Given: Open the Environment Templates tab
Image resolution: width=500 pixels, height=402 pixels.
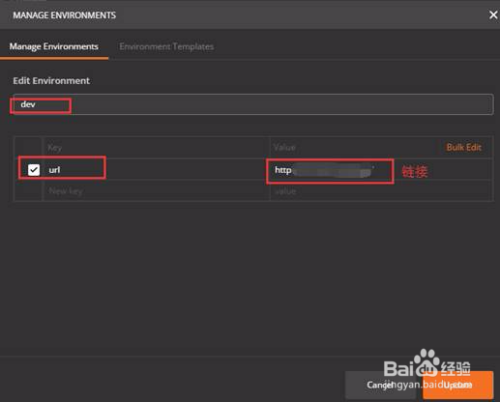Looking at the screenshot, I should (166, 47).
